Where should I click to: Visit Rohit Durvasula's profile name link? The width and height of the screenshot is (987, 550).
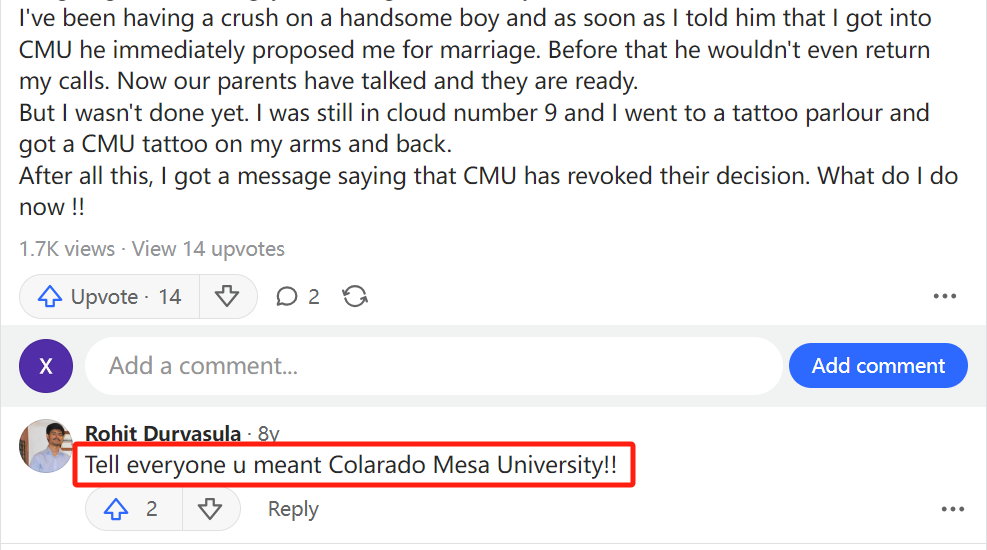pyautogui.click(x=163, y=434)
